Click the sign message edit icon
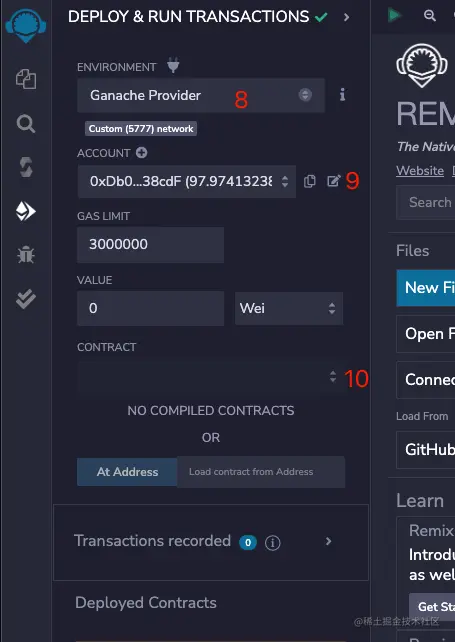Image resolution: width=455 pixels, height=642 pixels. pos(333,181)
